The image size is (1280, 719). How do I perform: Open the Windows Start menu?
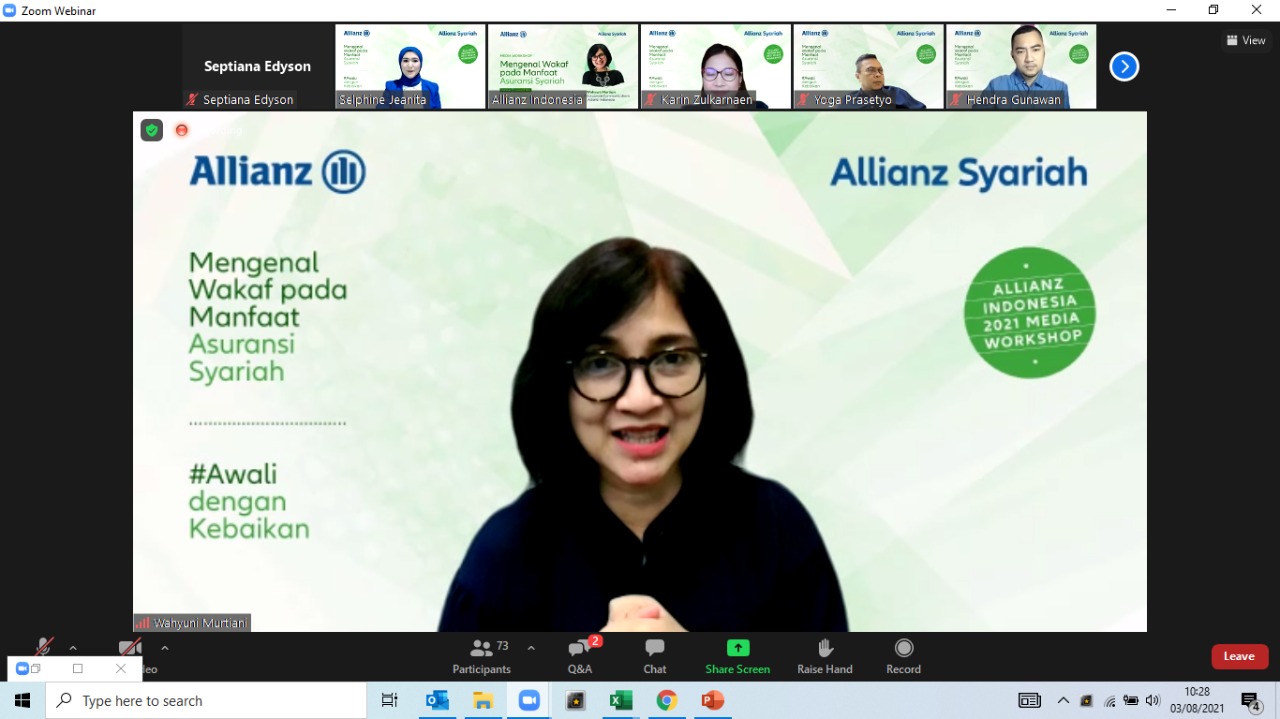(22, 701)
